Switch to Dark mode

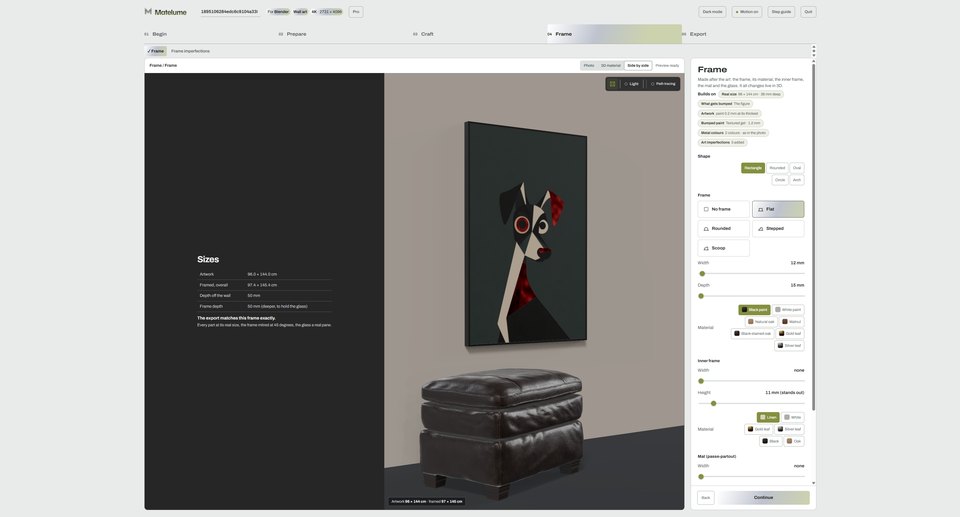[712, 12]
